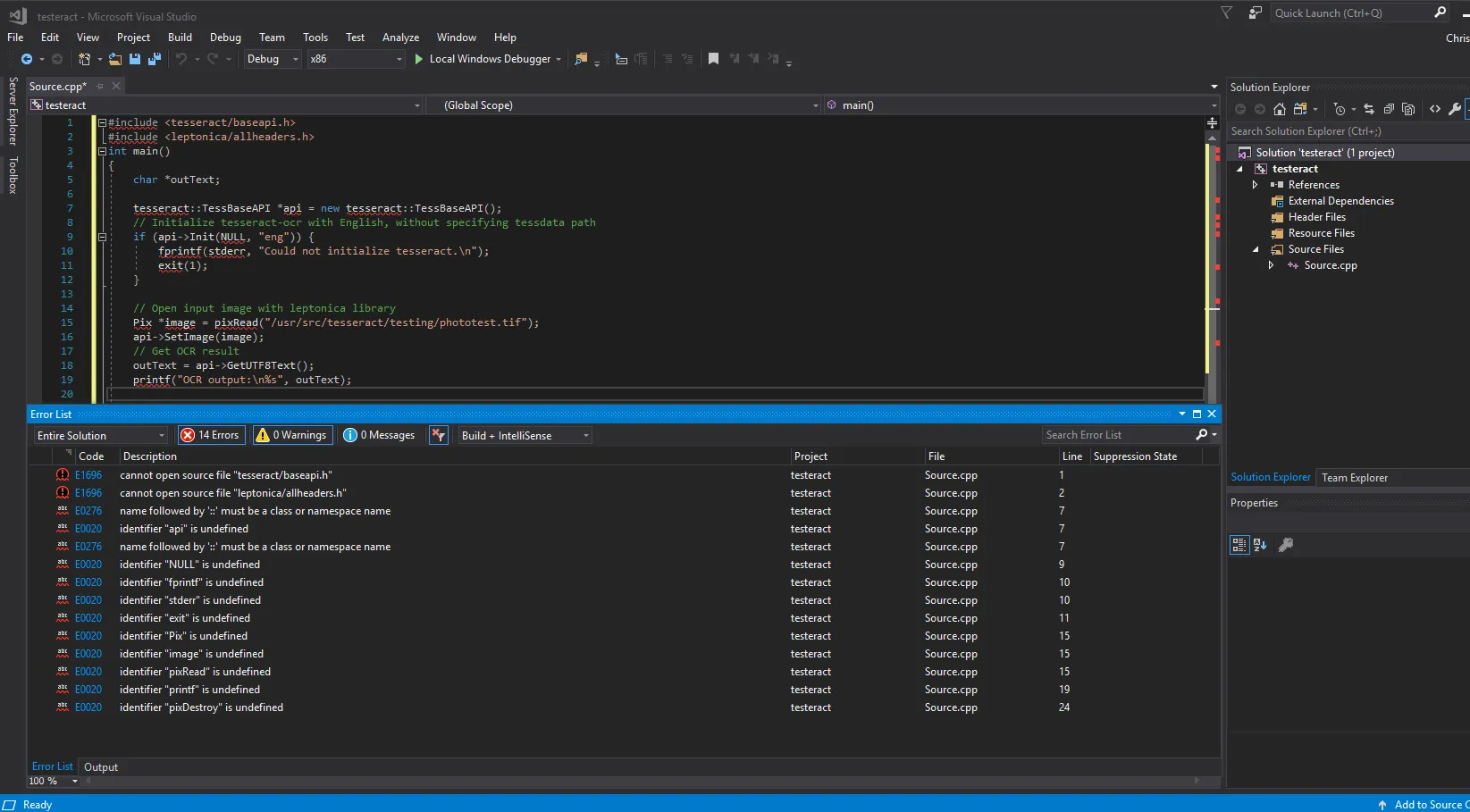Open the Debug configuration dropdown

(x=273, y=59)
